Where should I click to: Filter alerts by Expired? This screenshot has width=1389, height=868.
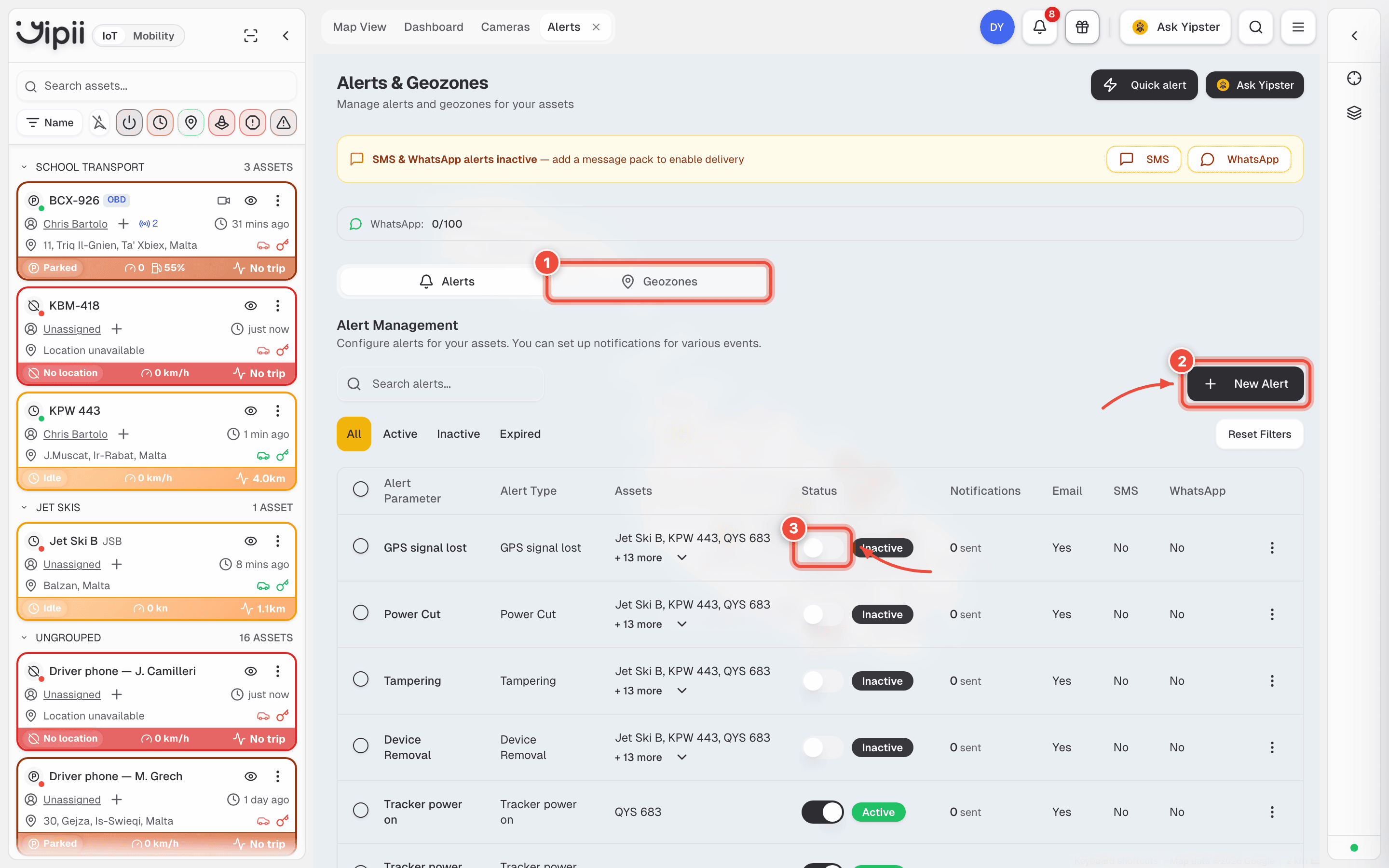click(520, 434)
